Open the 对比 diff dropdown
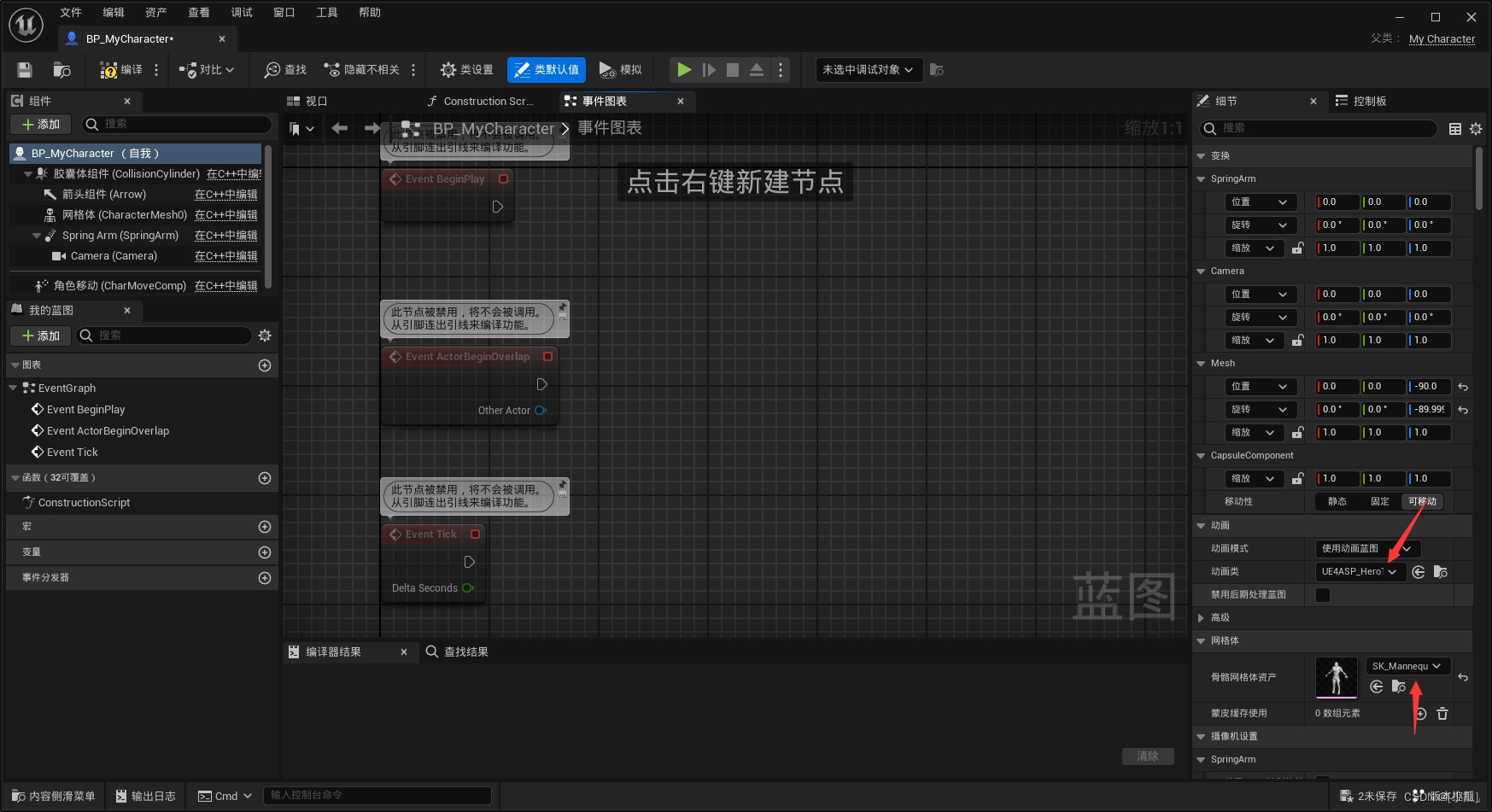 207,70
